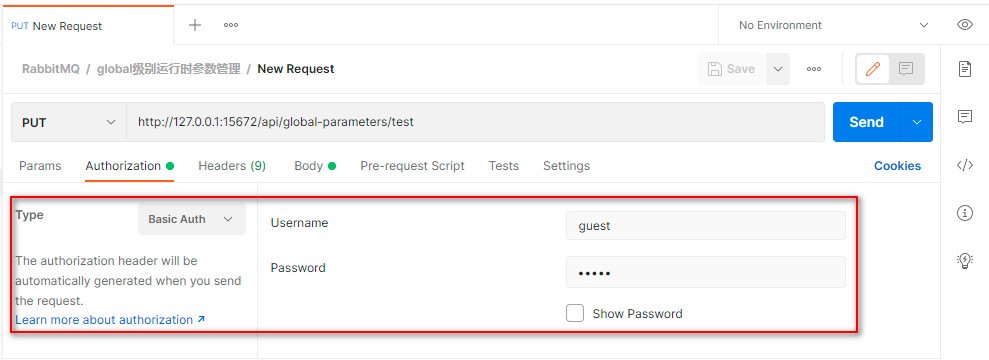This screenshot has height=360, width=989.
Task: Click the environment quick look eye icon
Action: coord(964,25)
